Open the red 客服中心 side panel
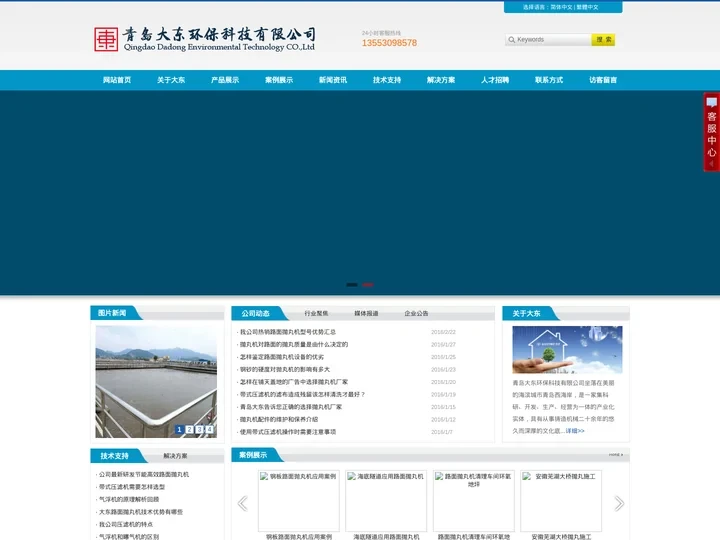 coord(712,132)
